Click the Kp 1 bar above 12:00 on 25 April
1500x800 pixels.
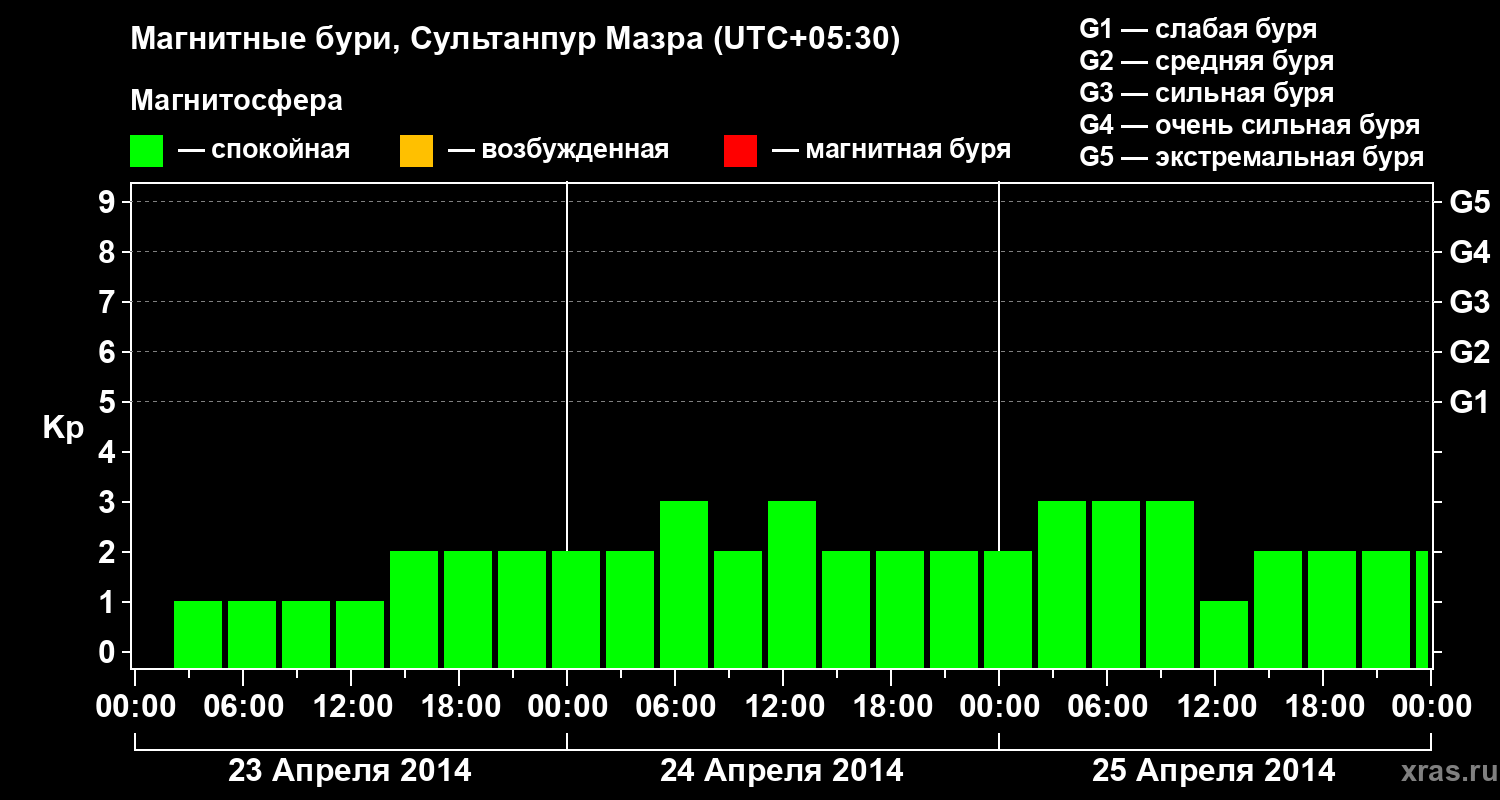1224,634
